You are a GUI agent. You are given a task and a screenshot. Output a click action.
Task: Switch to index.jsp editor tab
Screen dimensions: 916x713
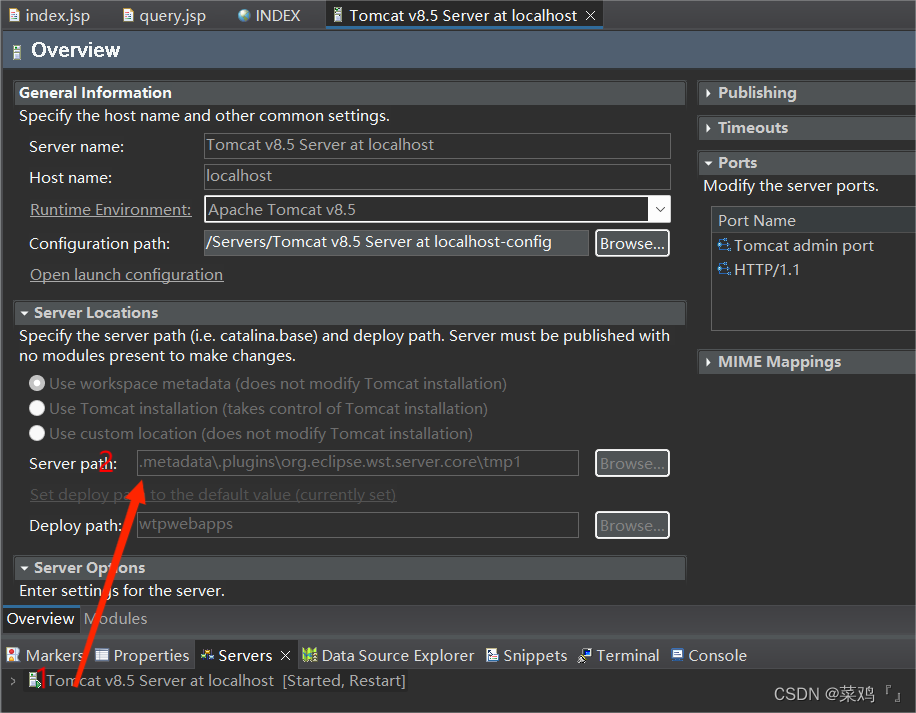tap(50, 15)
